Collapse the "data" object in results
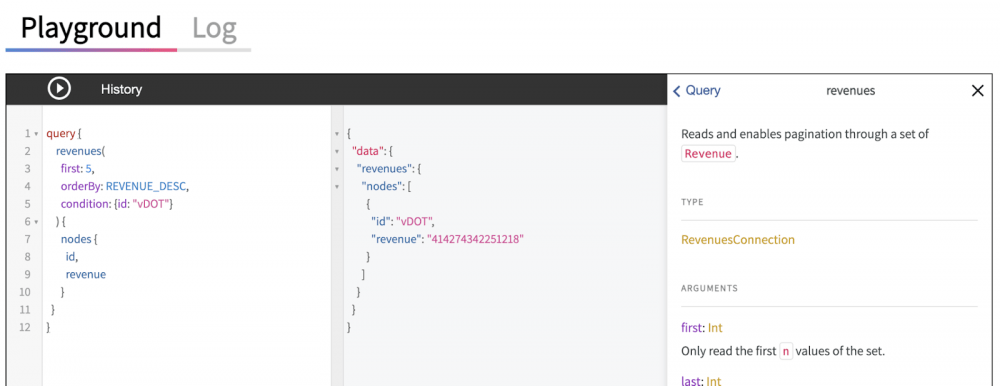 (x=337, y=152)
